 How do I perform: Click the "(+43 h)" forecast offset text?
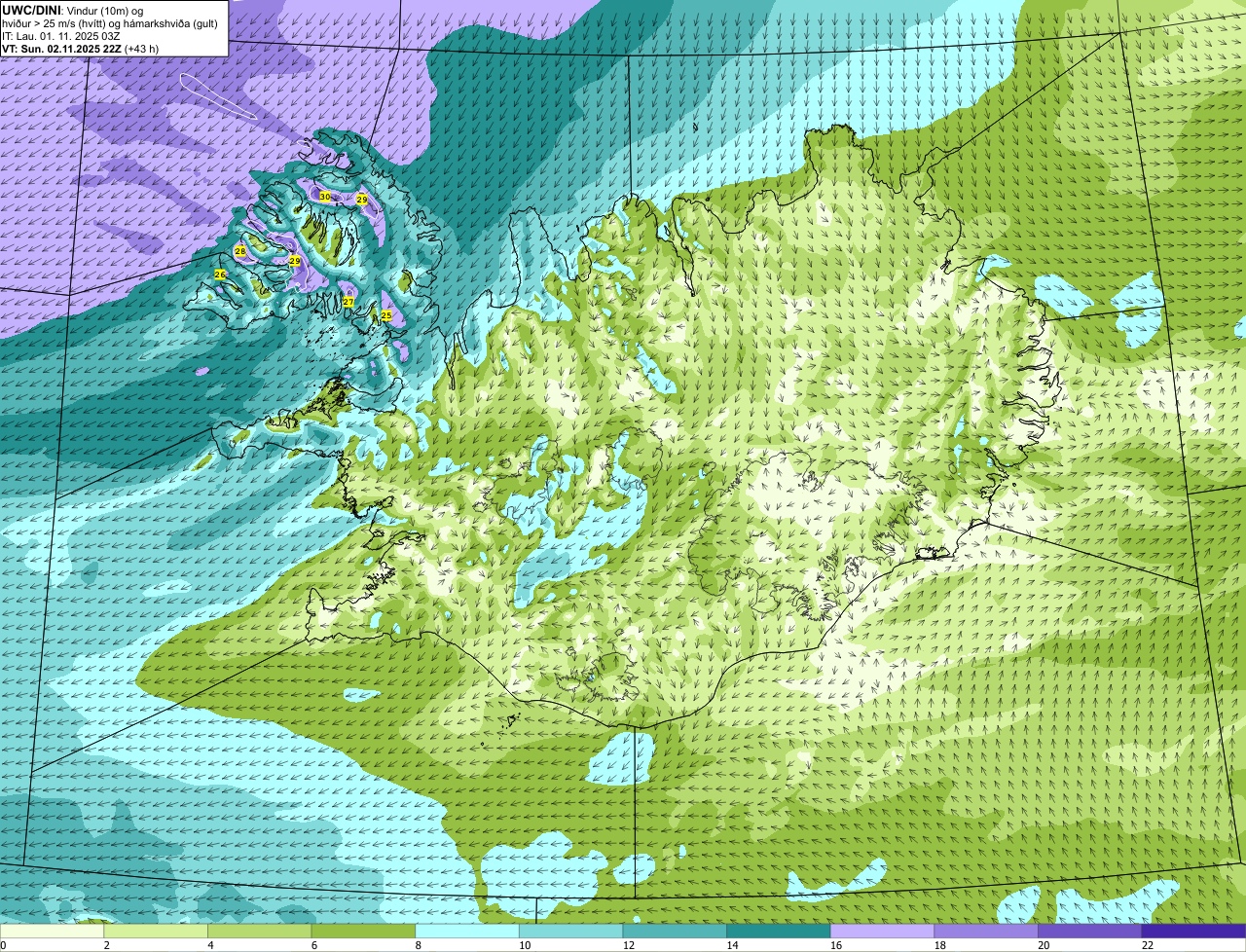[x=142, y=49]
